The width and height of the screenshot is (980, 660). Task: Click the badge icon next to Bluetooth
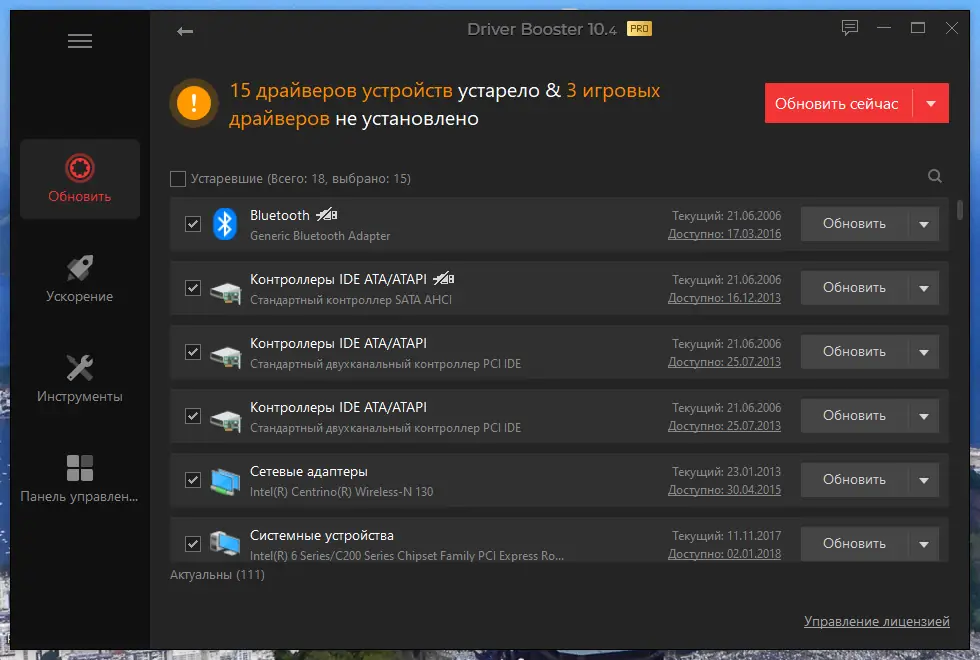[327, 215]
